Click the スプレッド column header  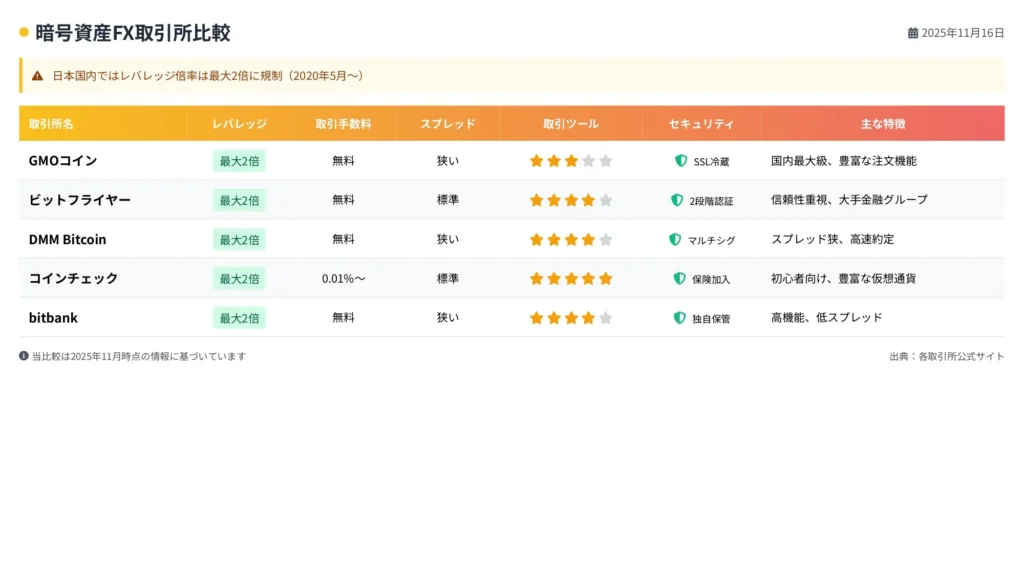pyautogui.click(x=447, y=124)
